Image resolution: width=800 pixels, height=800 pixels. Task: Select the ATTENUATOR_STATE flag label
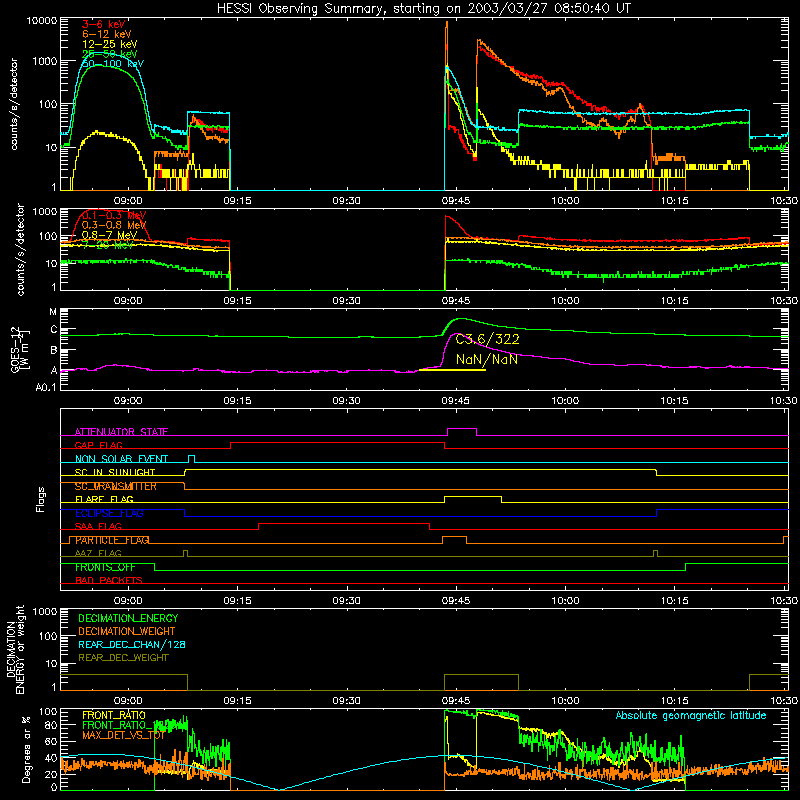[x=121, y=432]
